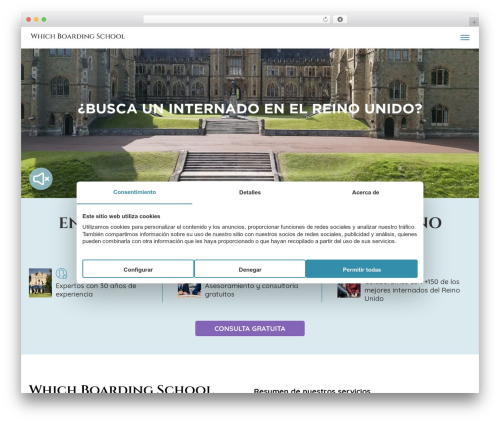Viewport: 500px width, 423px height.
Task: Click the Which Boarding School header logo
Action: pos(78,36)
